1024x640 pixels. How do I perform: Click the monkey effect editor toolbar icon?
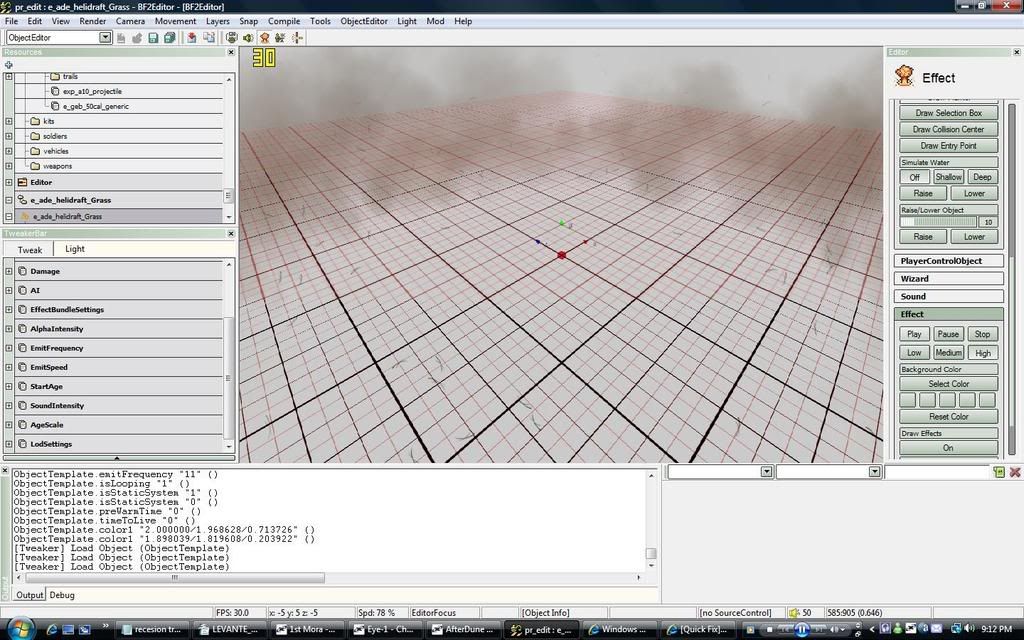pyautogui.click(x=264, y=38)
